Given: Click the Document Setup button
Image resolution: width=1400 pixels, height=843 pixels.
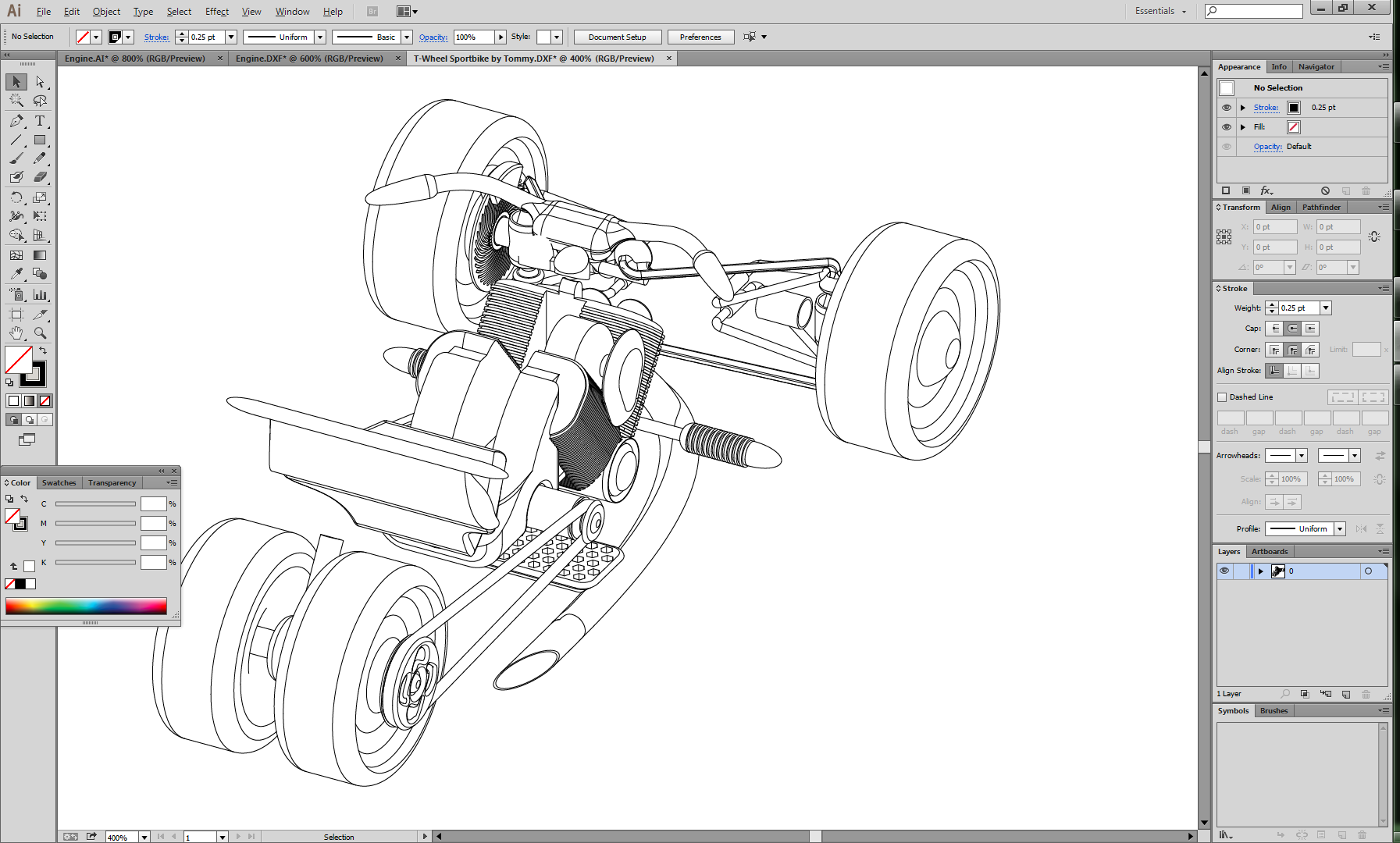Looking at the screenshot, I should [617, 37].
